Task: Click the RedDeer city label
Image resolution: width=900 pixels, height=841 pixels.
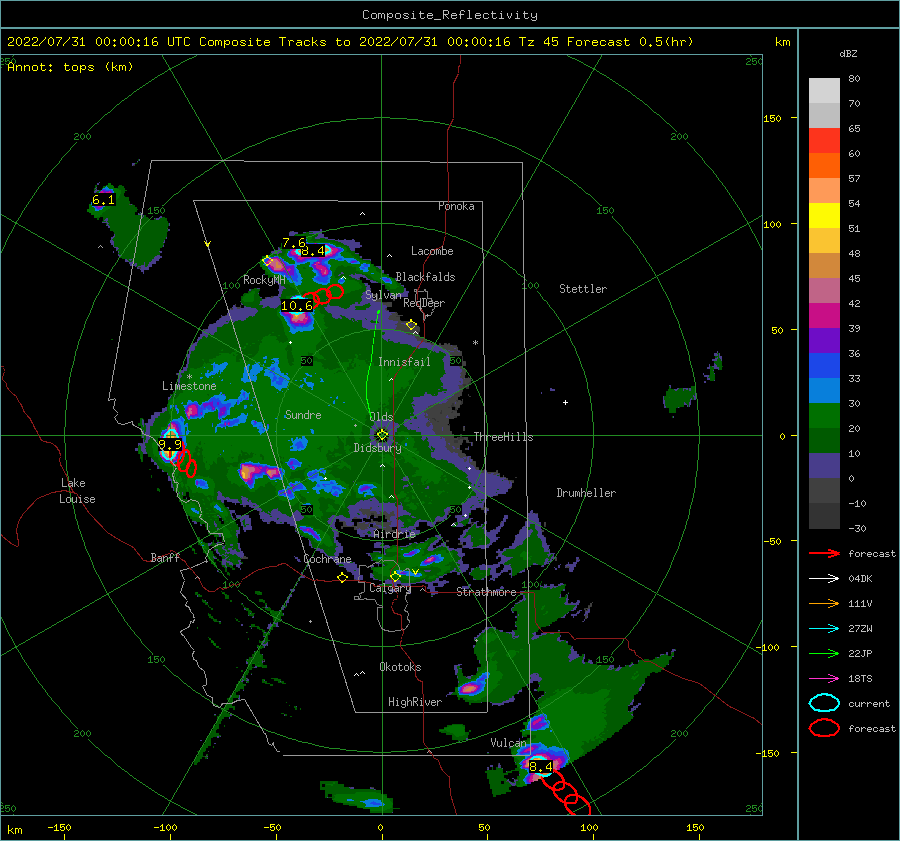Action: tap(424, 303)
